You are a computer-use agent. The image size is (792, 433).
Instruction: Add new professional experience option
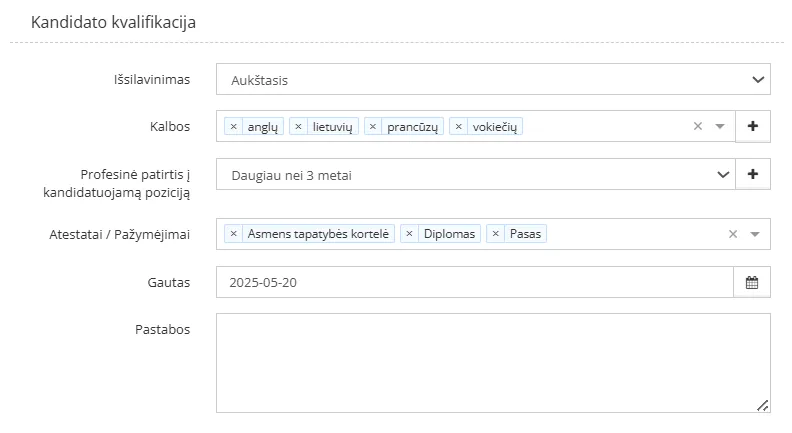coord(753,174)
